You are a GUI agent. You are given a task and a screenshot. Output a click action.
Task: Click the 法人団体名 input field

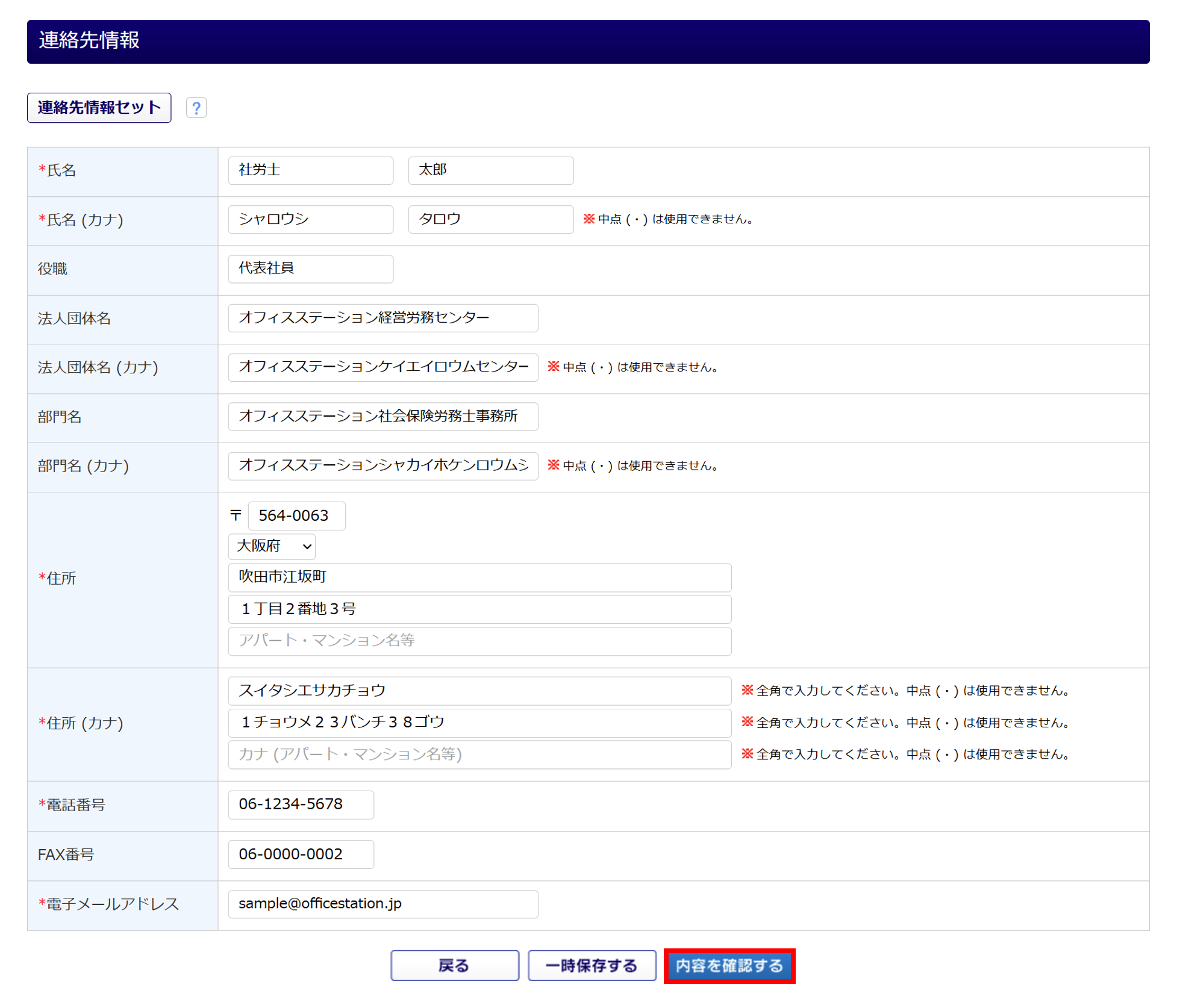[382, 318]
